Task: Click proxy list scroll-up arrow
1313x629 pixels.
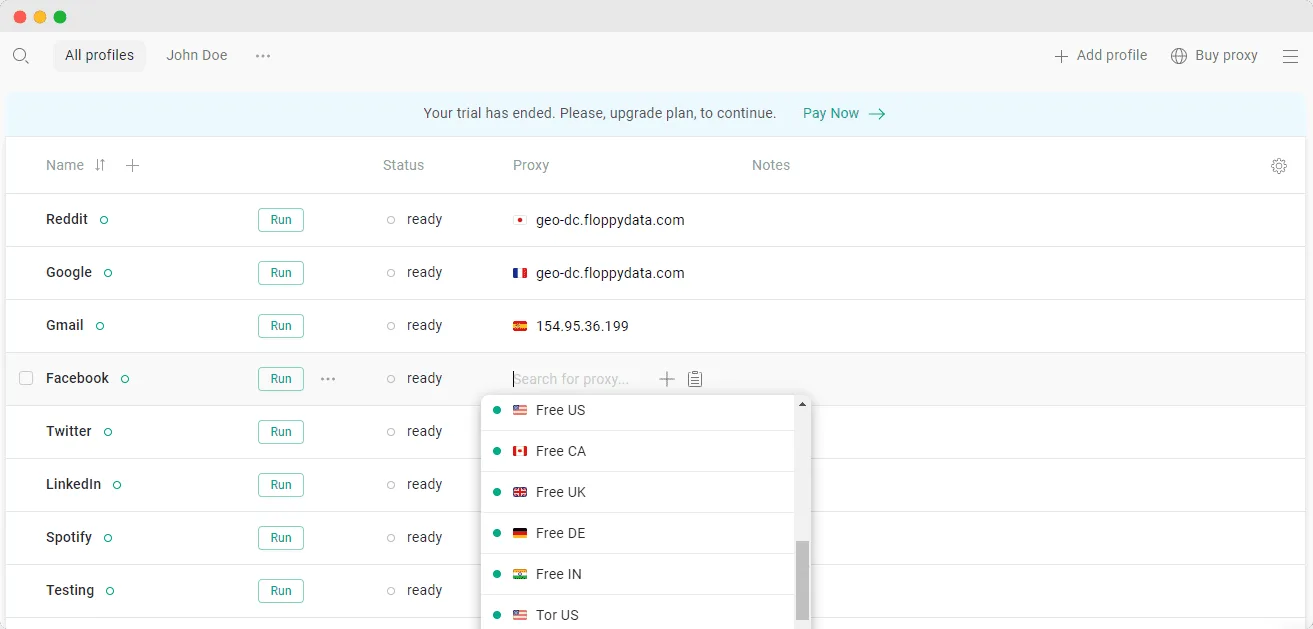Action: point(802,404)
